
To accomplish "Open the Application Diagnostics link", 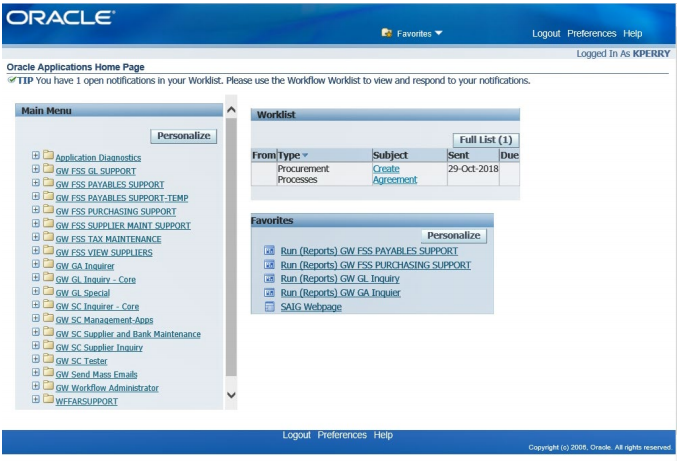I will tap(98, 158).
